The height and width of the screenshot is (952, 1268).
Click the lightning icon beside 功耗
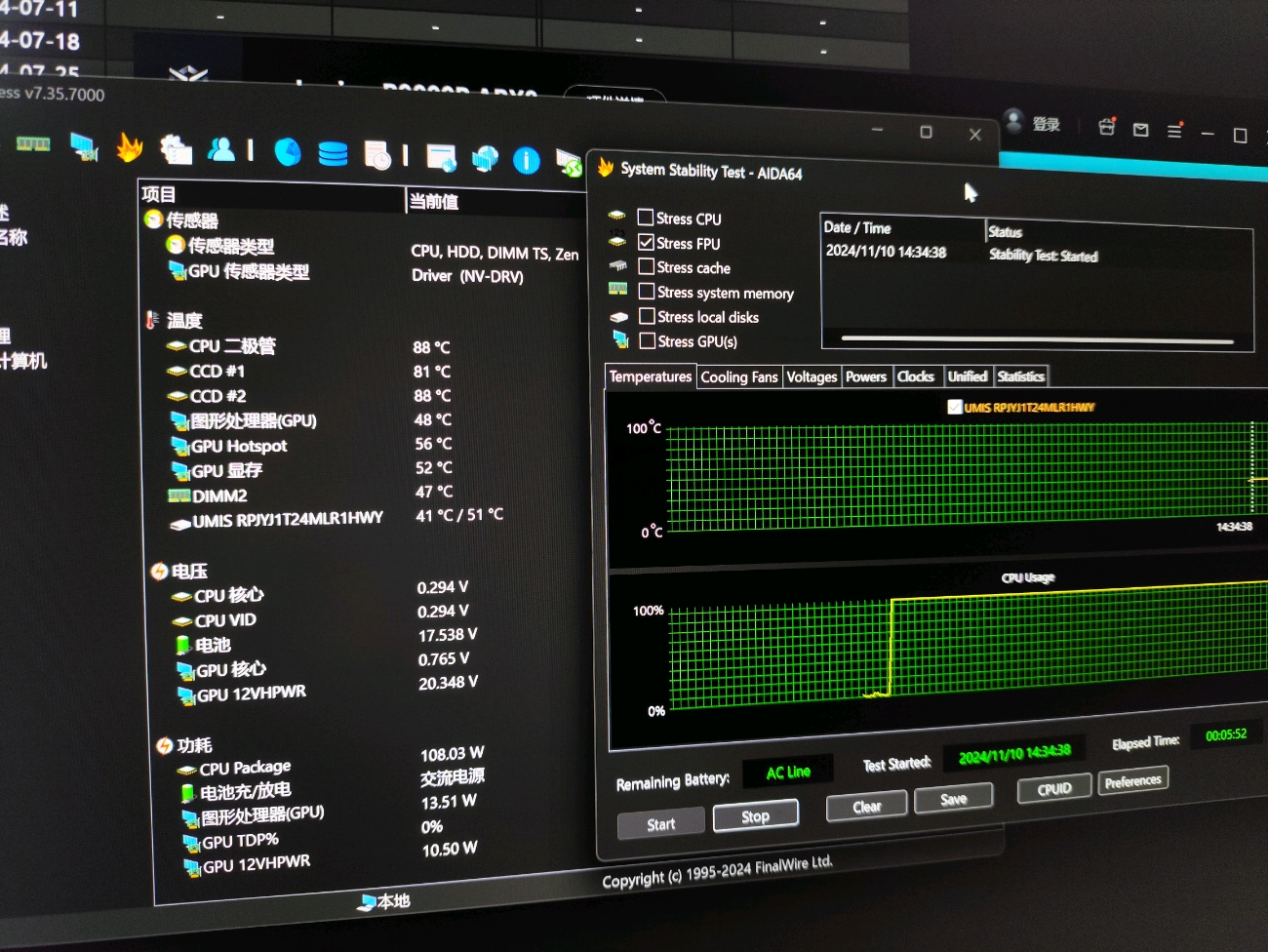coord(165,746)
